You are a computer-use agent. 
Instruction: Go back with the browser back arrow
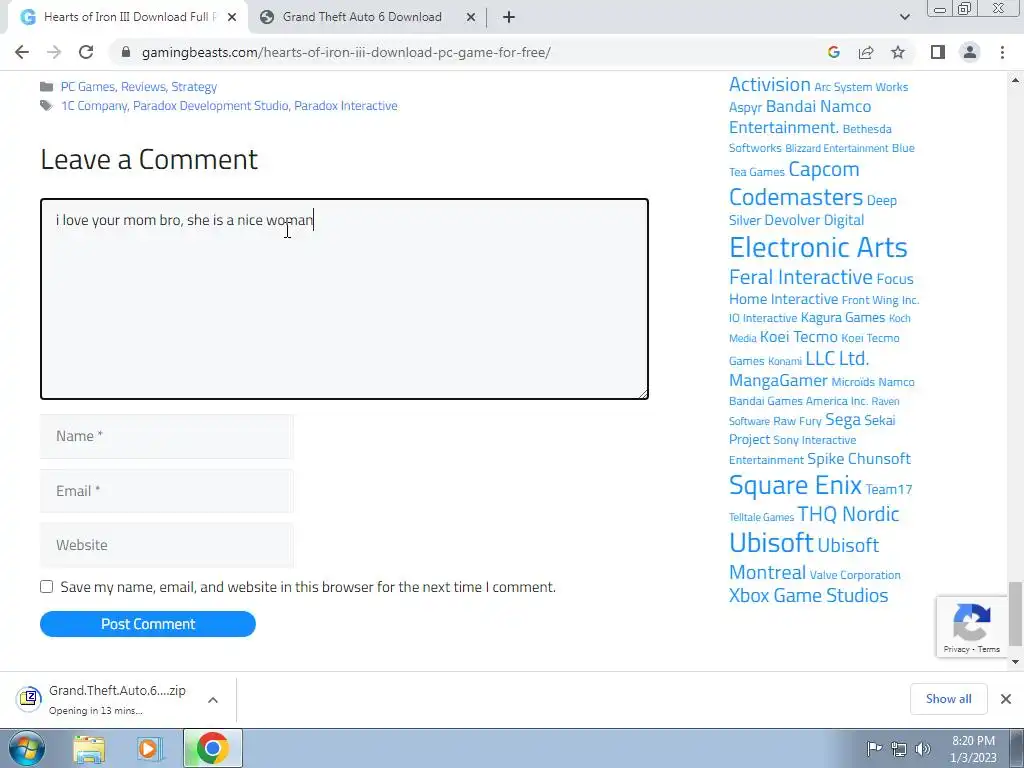[x=22, y=52]
